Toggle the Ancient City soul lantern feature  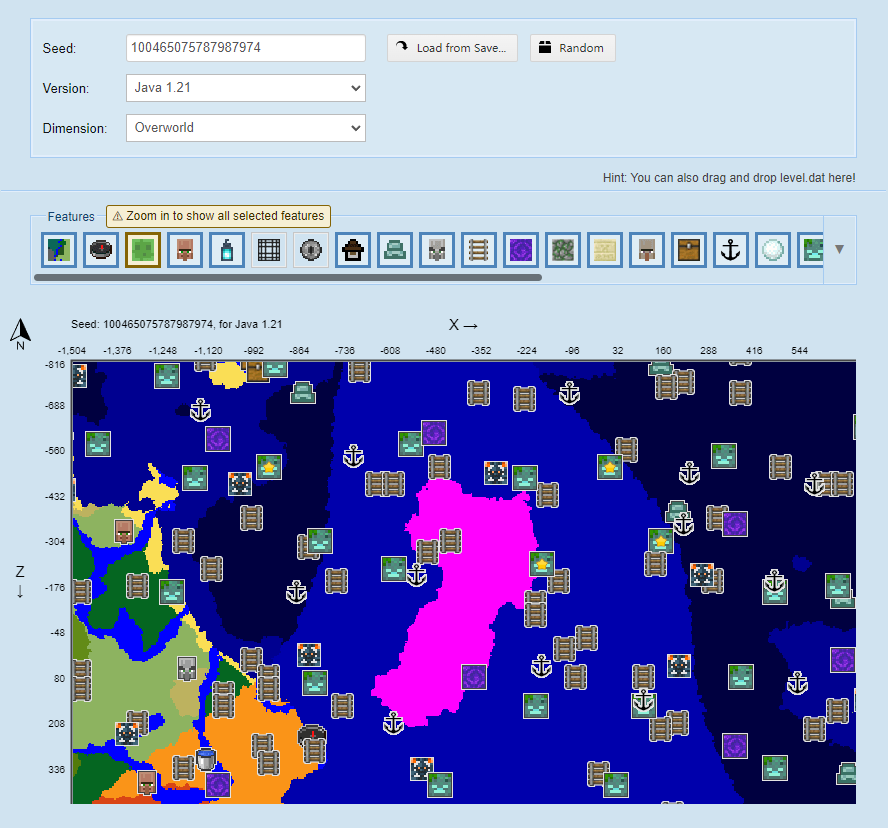[227, 250]
